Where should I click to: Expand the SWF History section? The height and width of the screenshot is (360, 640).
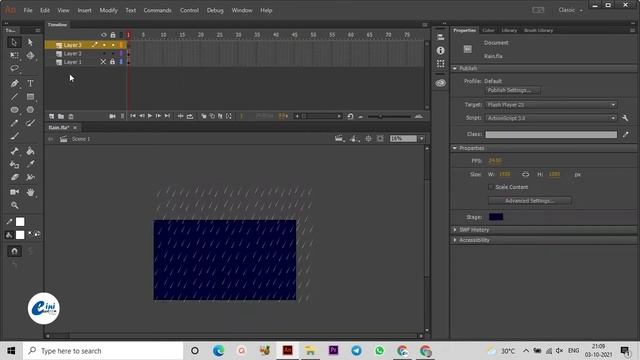pyautogui.click(x=455, y=230)
